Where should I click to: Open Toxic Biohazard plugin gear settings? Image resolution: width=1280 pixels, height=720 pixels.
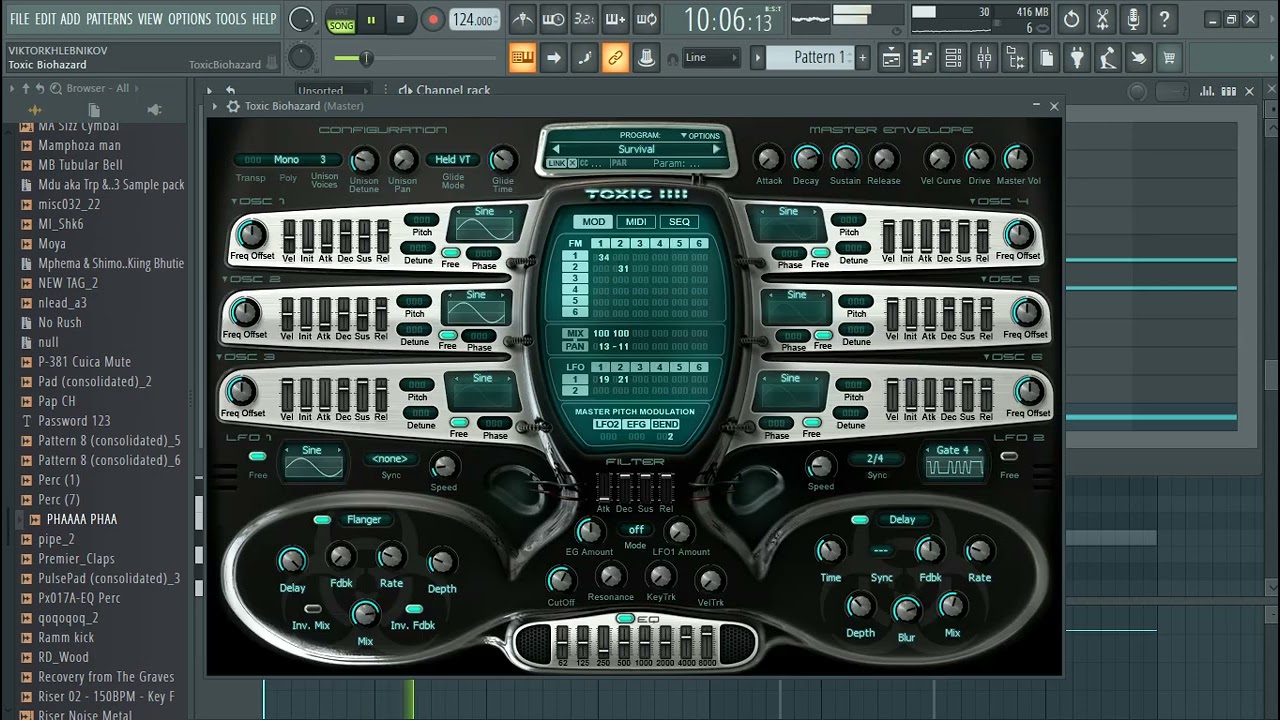[x=233, y=106]
